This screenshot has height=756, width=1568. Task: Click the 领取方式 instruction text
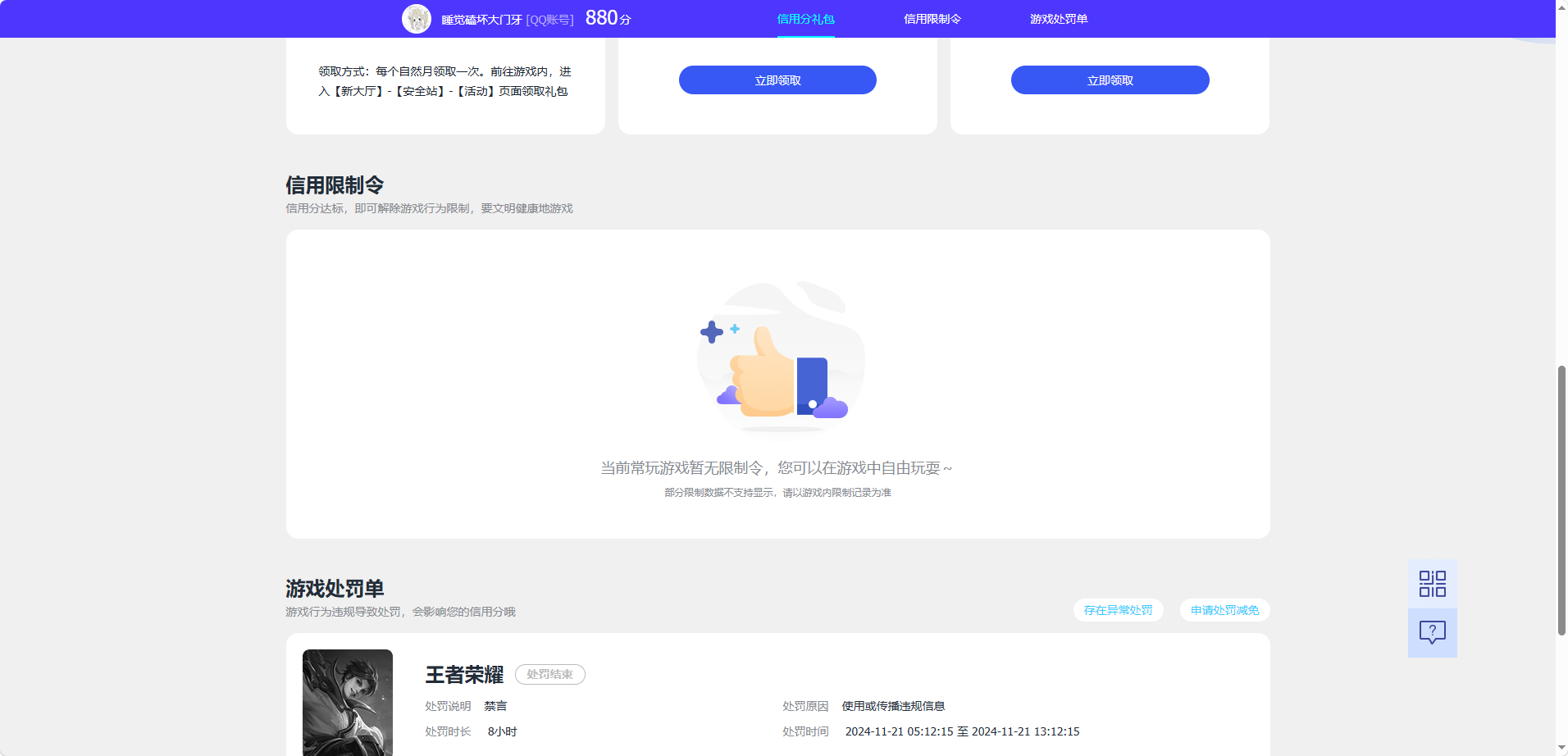(x=444, y=81)
